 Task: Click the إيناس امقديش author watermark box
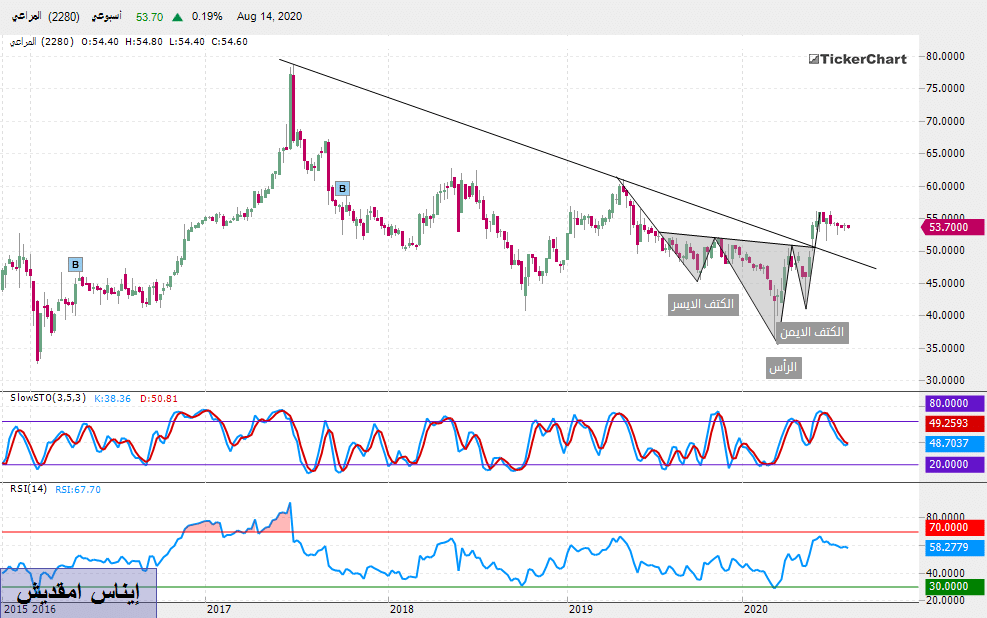pos(79,591)
